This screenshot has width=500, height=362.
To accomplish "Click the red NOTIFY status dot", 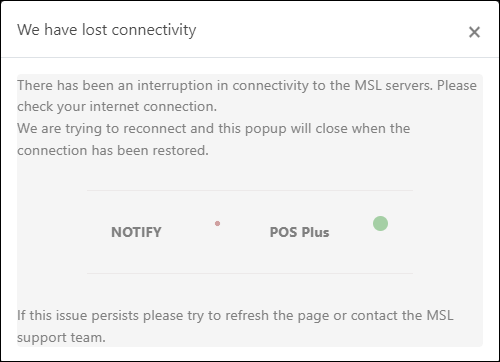I will 217,223.
